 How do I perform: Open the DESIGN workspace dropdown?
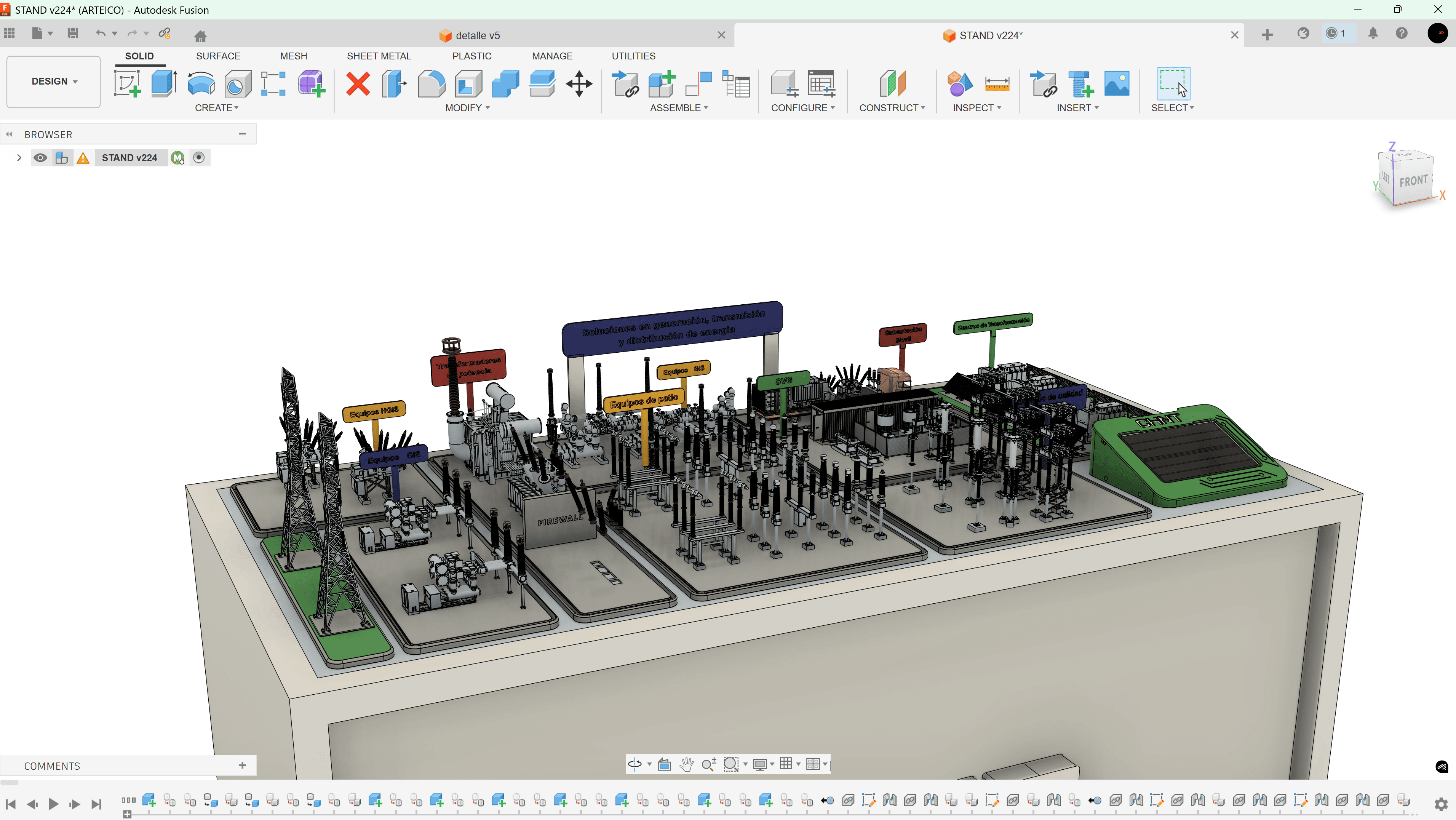(54, 82)
